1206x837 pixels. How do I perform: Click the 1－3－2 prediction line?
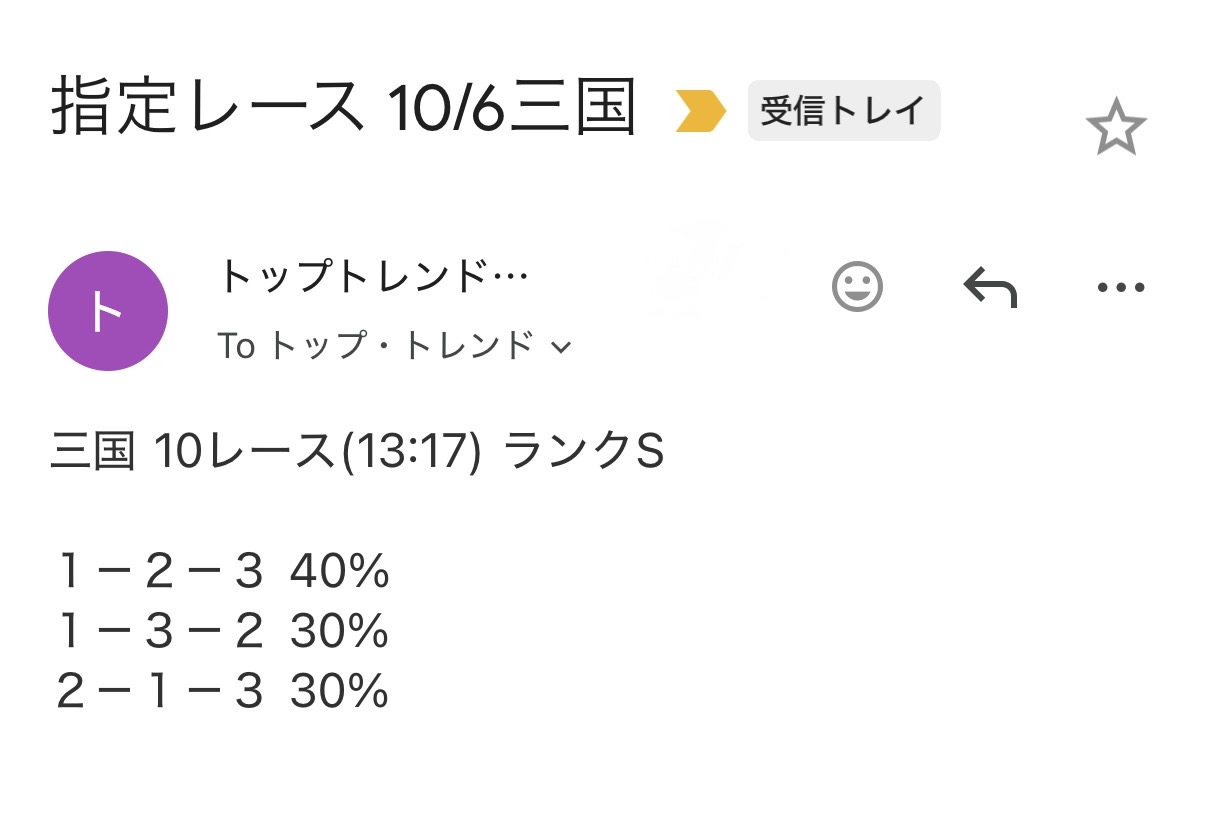(160, 632)
